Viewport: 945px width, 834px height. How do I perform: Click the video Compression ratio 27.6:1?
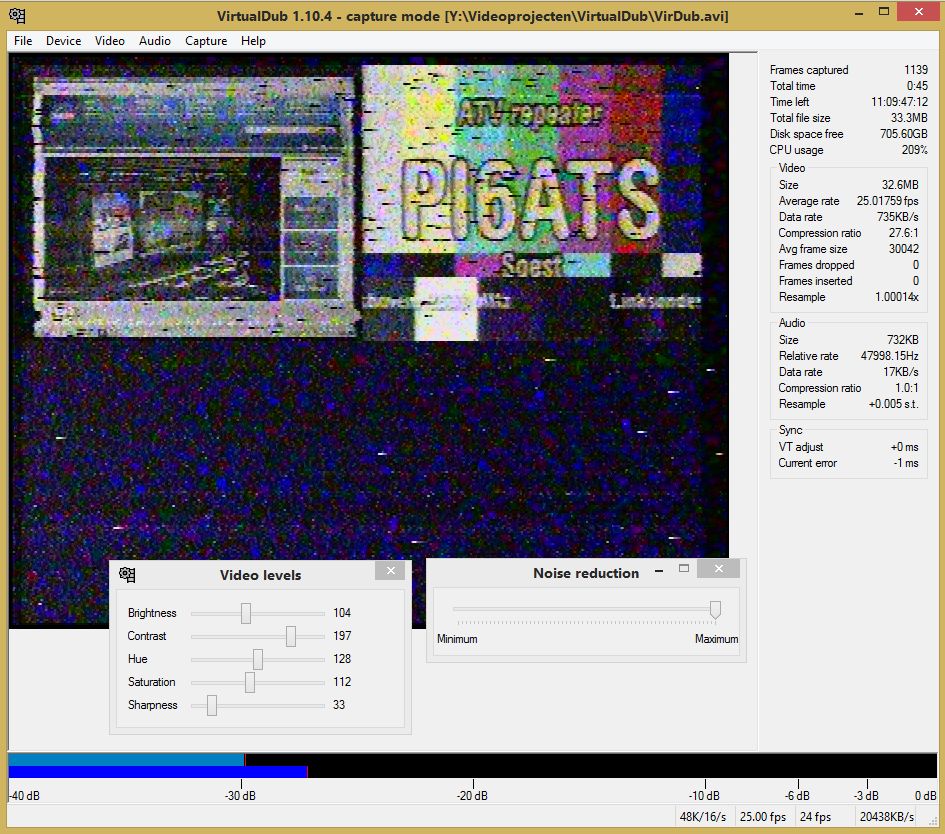(903, 233)
